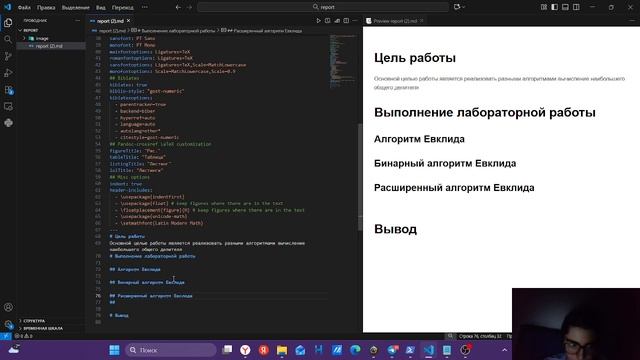Select report (2).md file in Explorer

[x=51, y=46]
